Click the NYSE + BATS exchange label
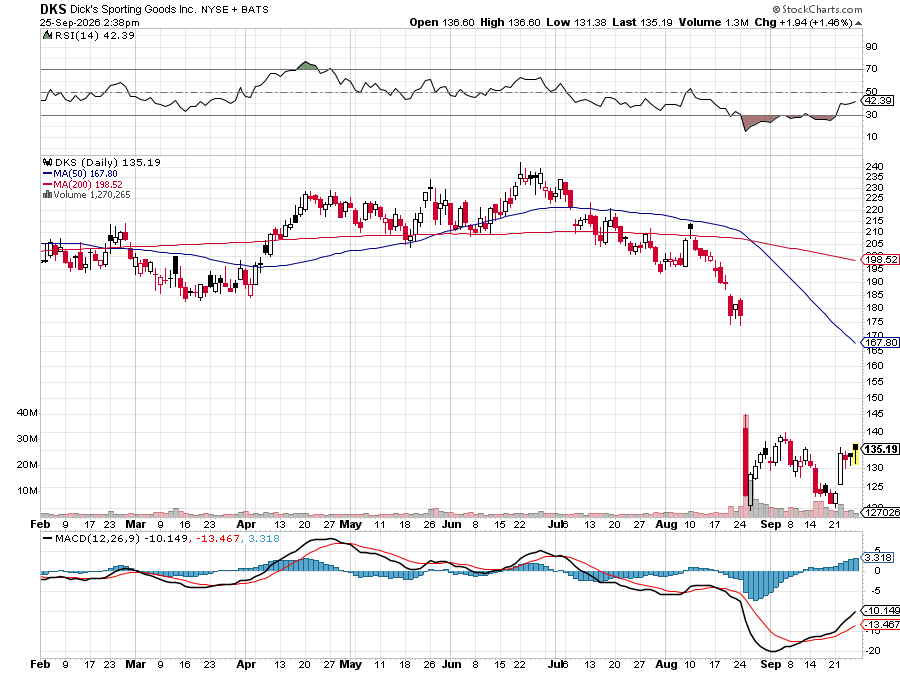The width and height of the screenshot is (900, 673). coord(234,10)
